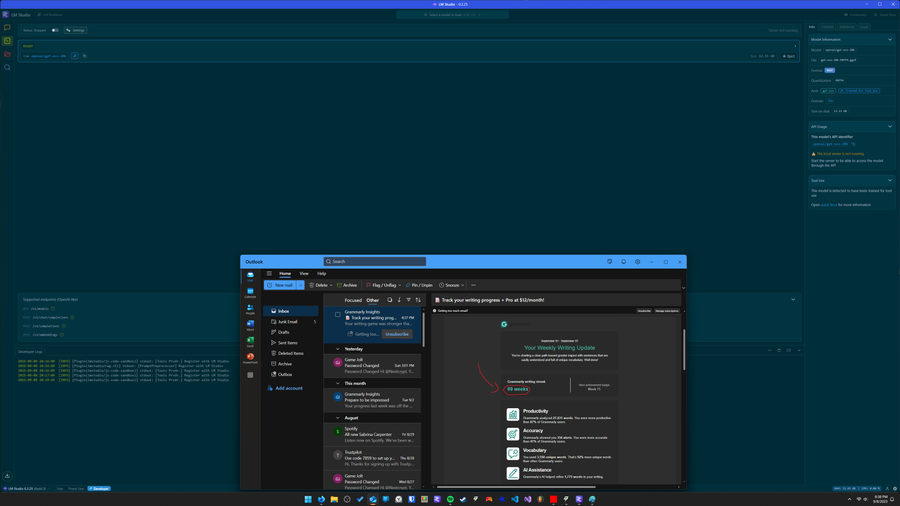
Task: Tick the Grammarly Insights message checkbox
Action: click(x=338, y=314)
